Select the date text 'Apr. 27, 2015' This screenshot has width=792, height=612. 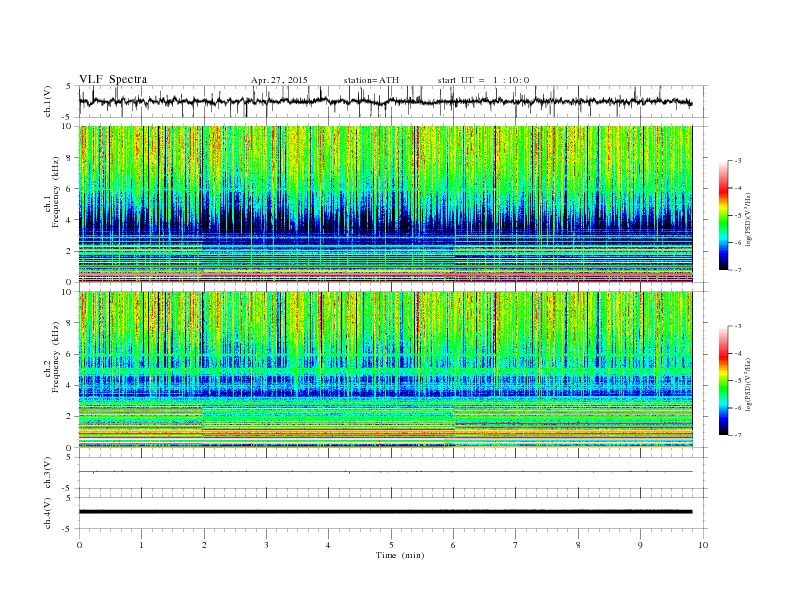279,80
